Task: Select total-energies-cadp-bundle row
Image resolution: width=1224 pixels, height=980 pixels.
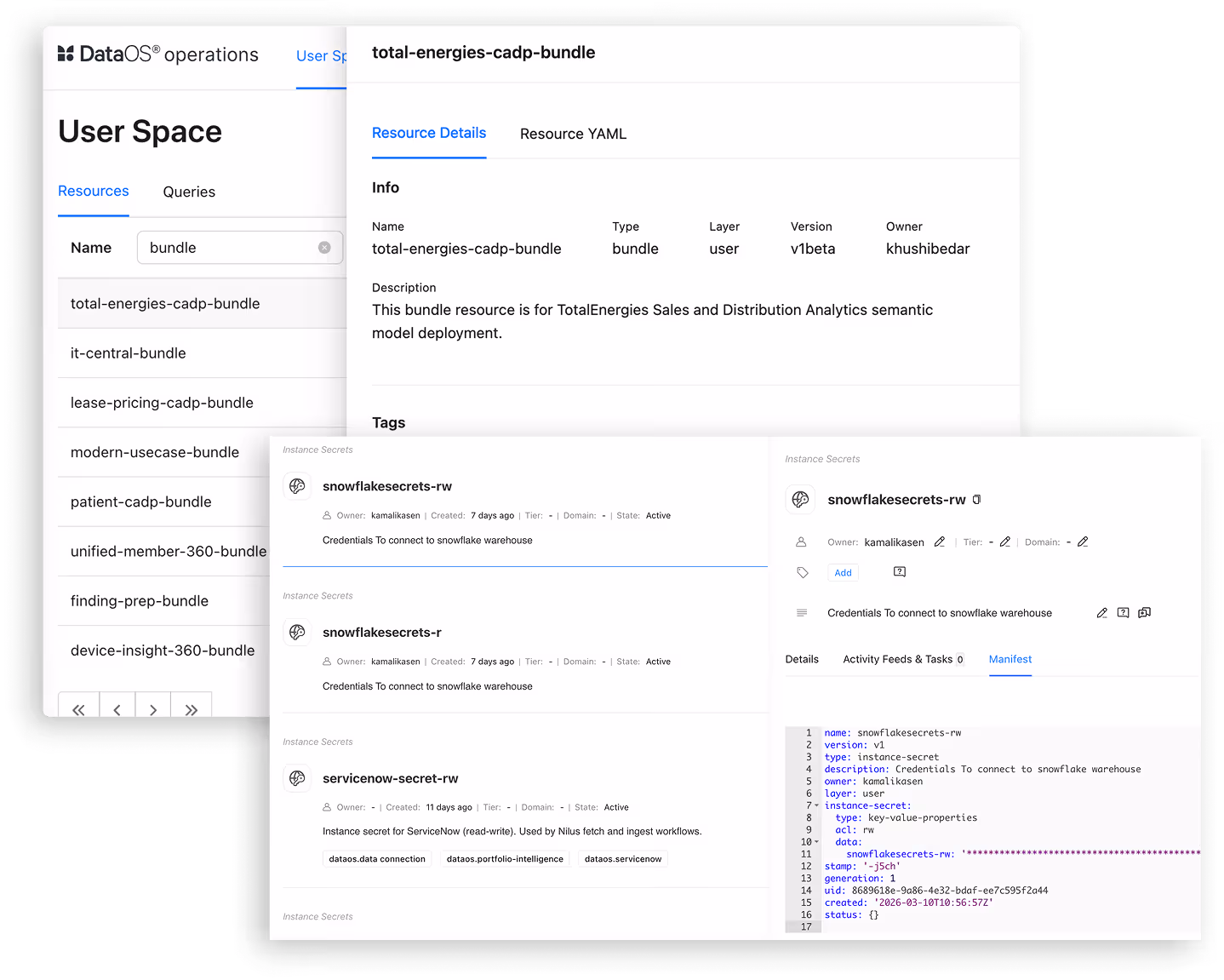Action: click(203, 304)
